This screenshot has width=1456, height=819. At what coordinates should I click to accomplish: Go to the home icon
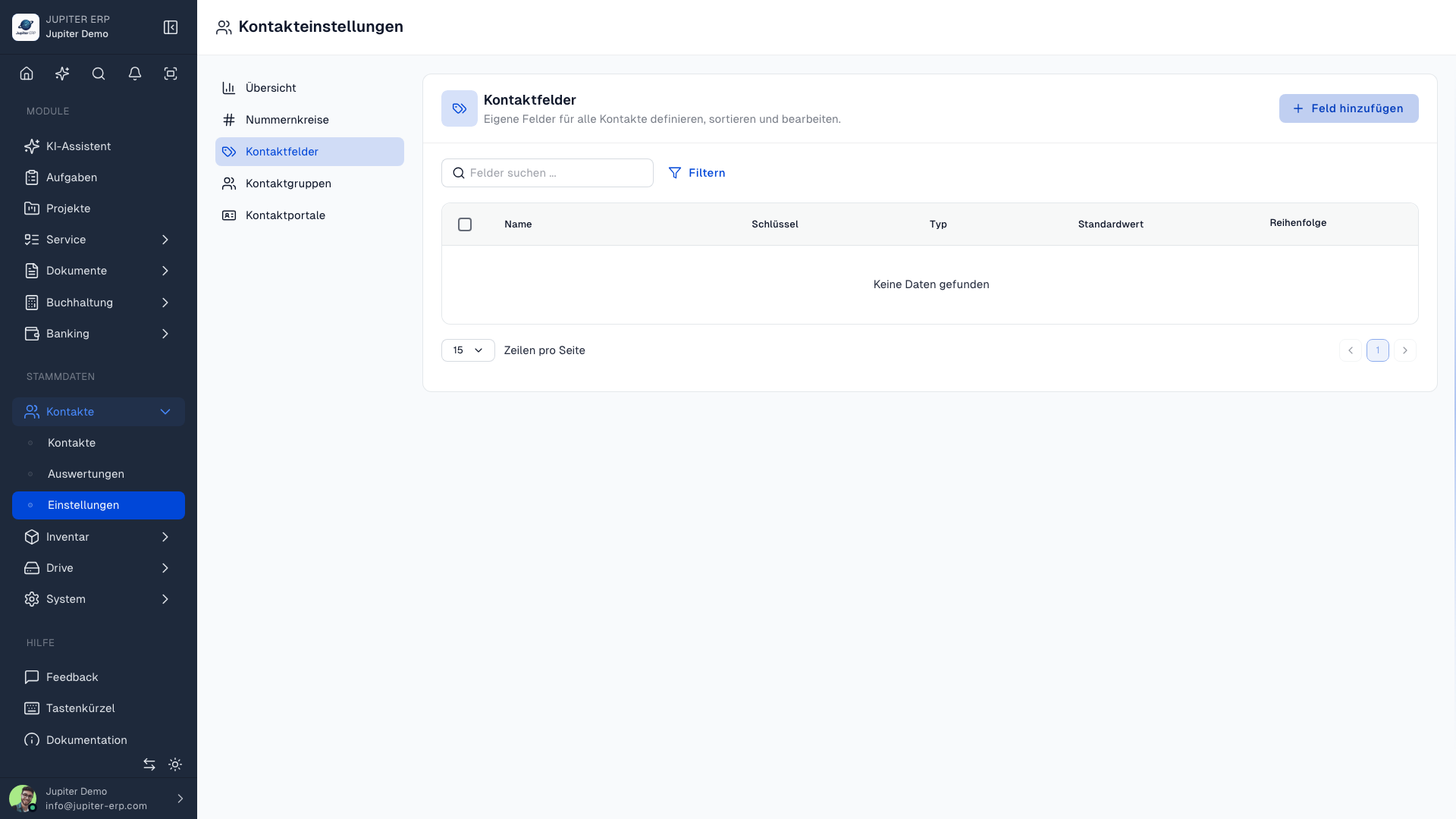pyautogui.click(x=27, y=74)
